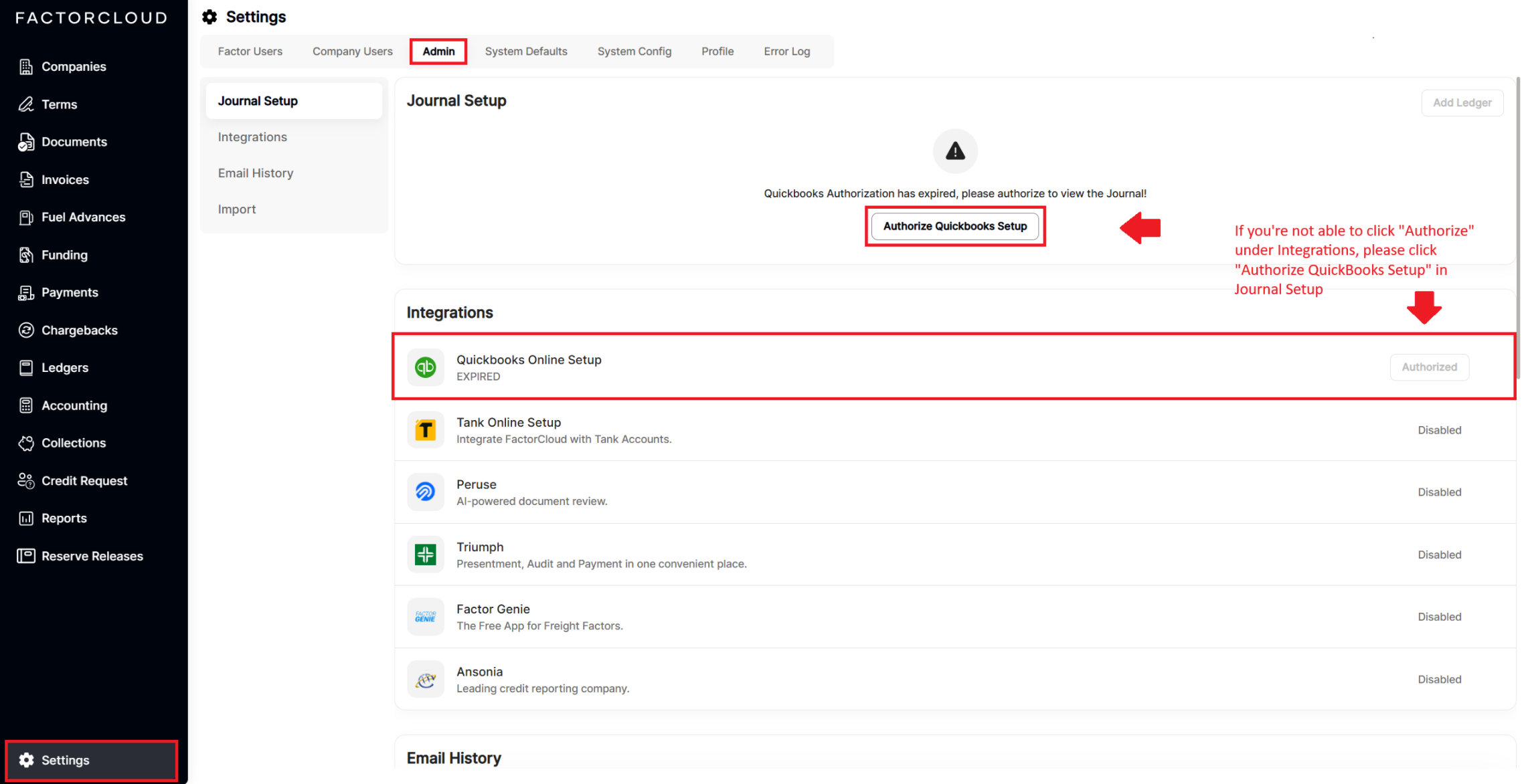Click the Tank yellow T logo

point(425,430)
